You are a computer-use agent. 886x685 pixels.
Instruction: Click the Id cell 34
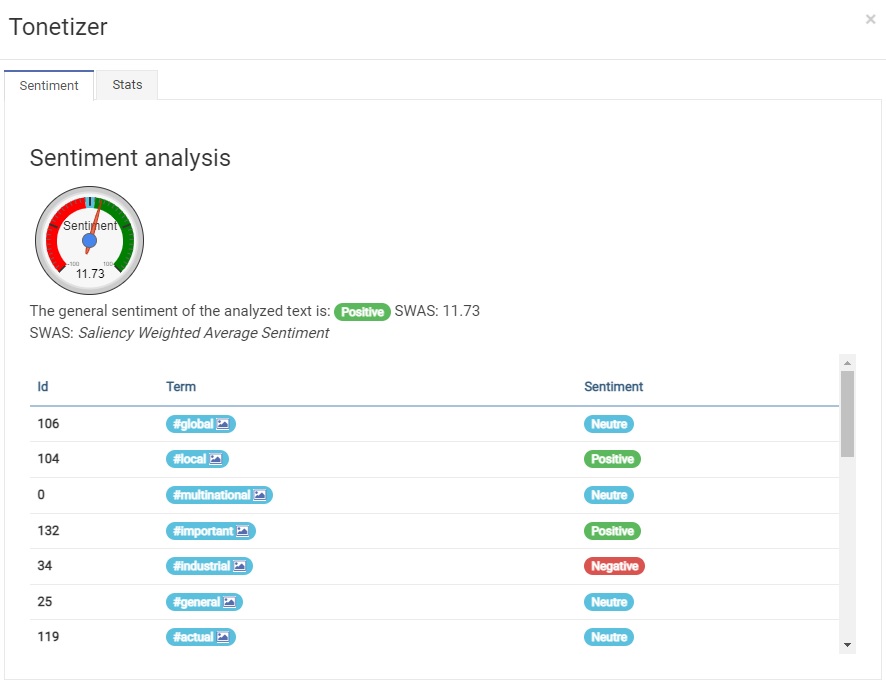tap(45, 565)
